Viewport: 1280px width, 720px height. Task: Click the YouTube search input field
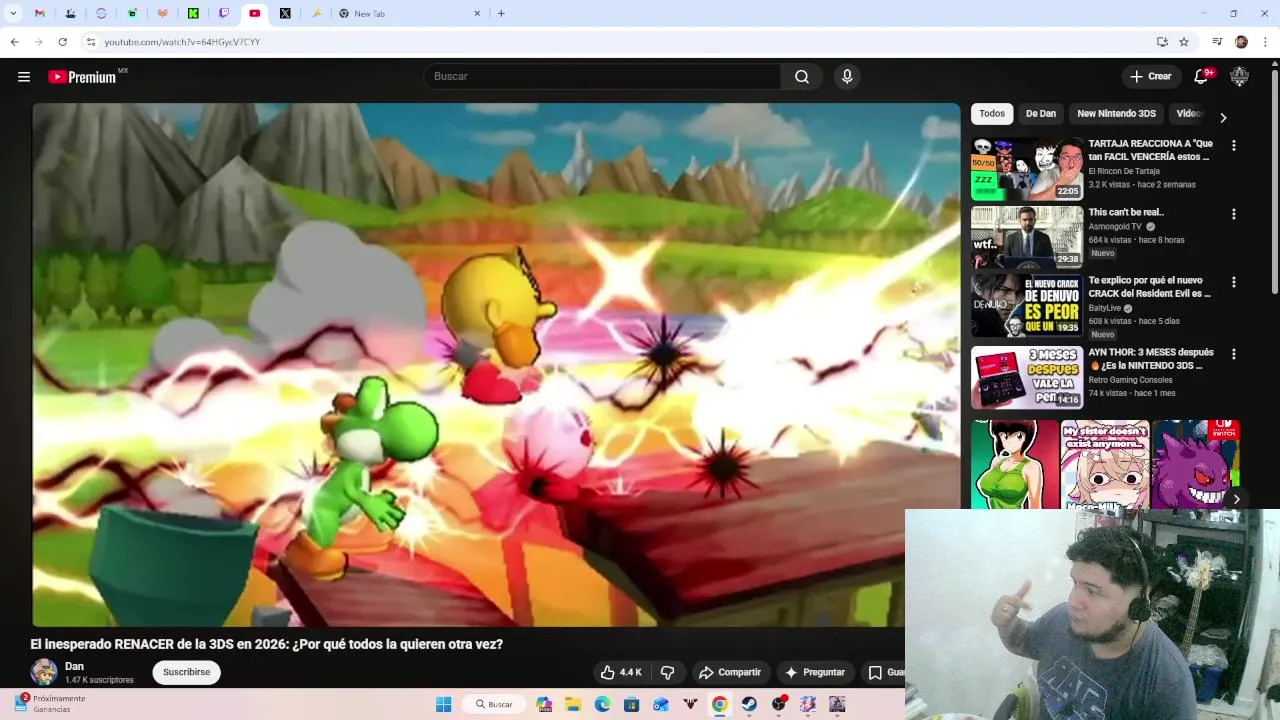pyautogui.click(x=603, y=77)
